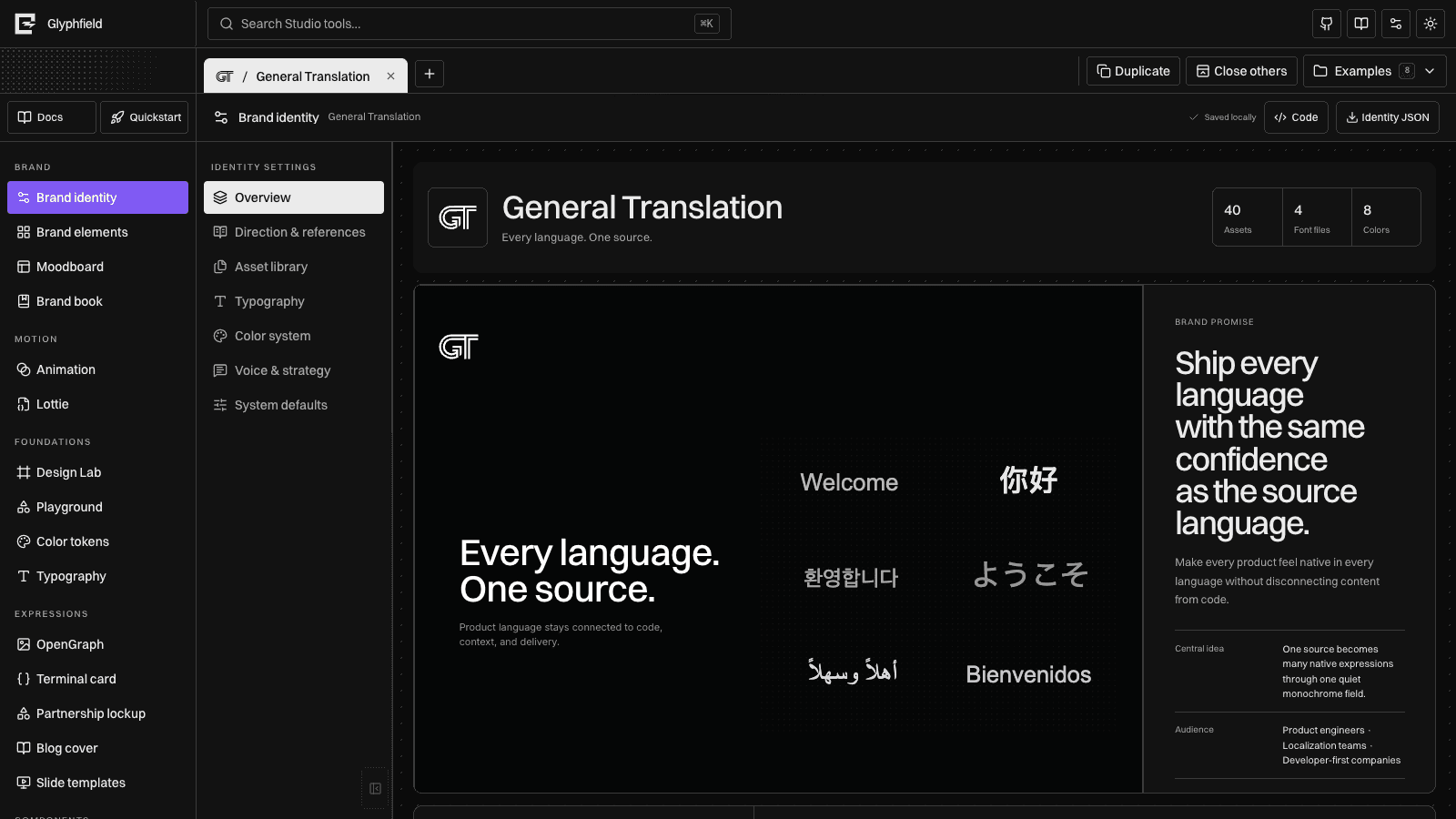Click the 4 Font files stat
The height and width of the screenshot is (819, 1456).
pyautogui.click(x=1317, y=217)
